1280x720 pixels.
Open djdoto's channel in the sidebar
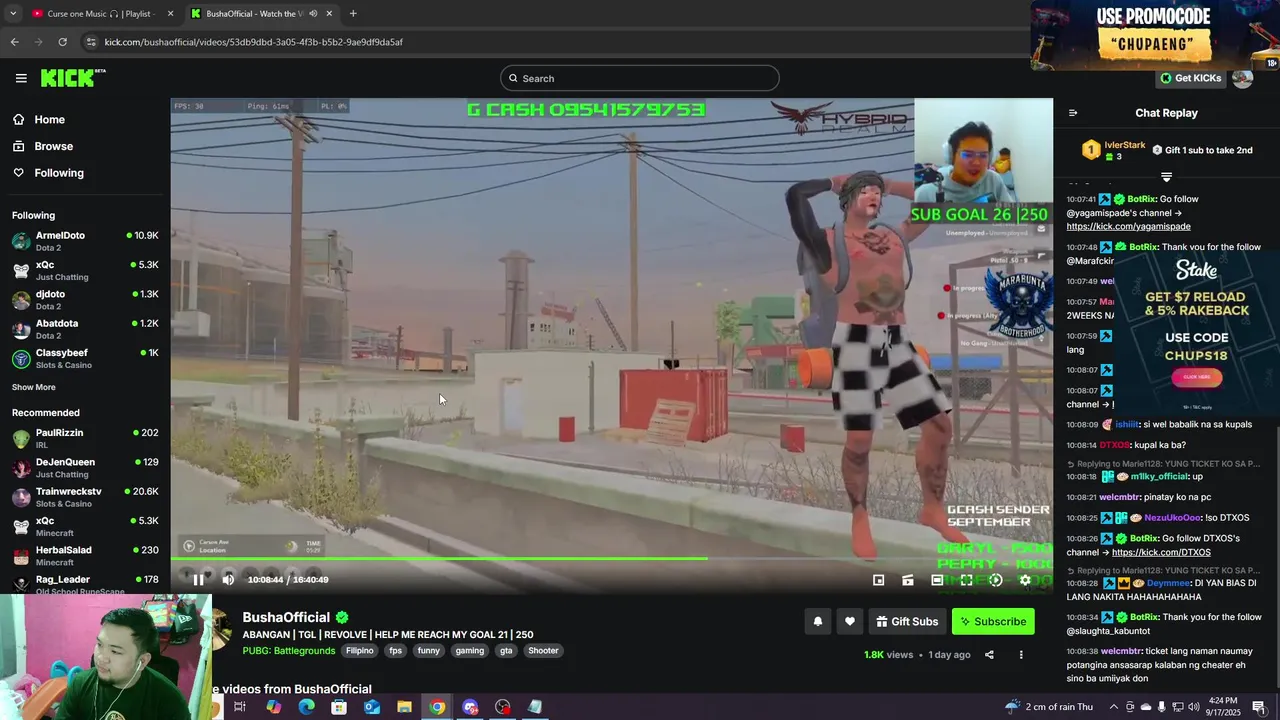tap(85, 300)
